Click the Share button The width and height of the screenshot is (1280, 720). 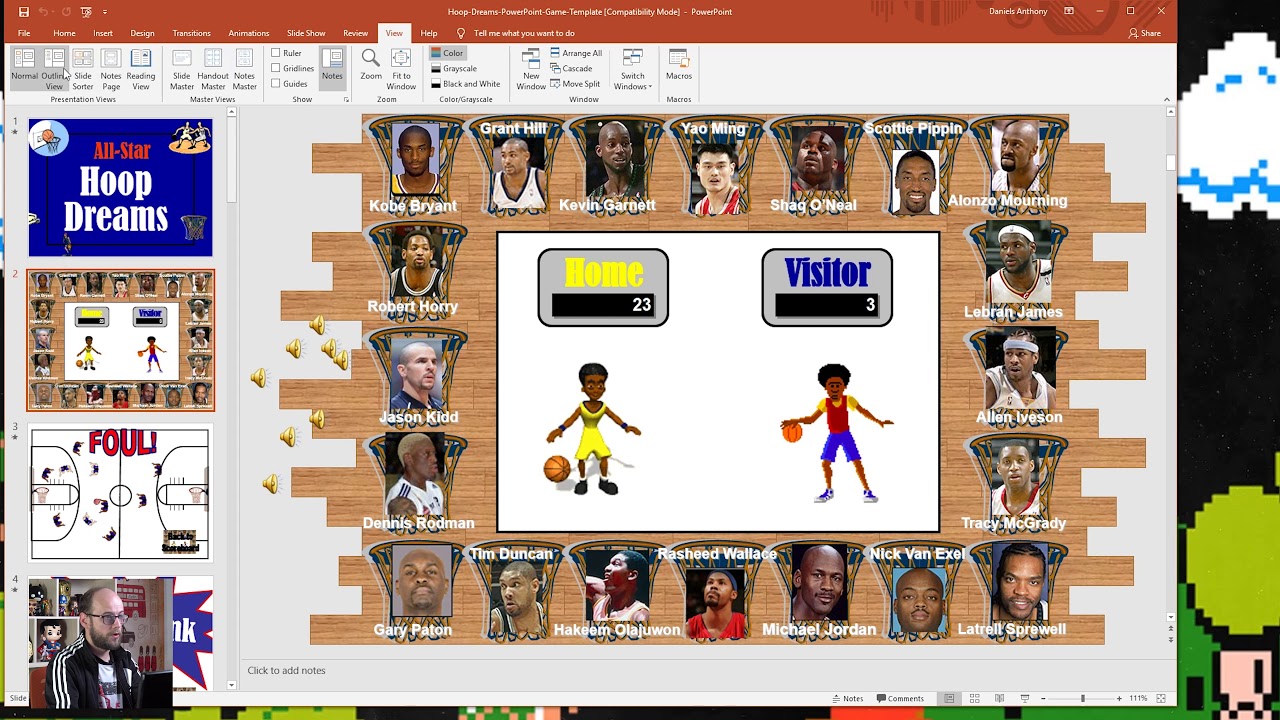coord(1145,33)
